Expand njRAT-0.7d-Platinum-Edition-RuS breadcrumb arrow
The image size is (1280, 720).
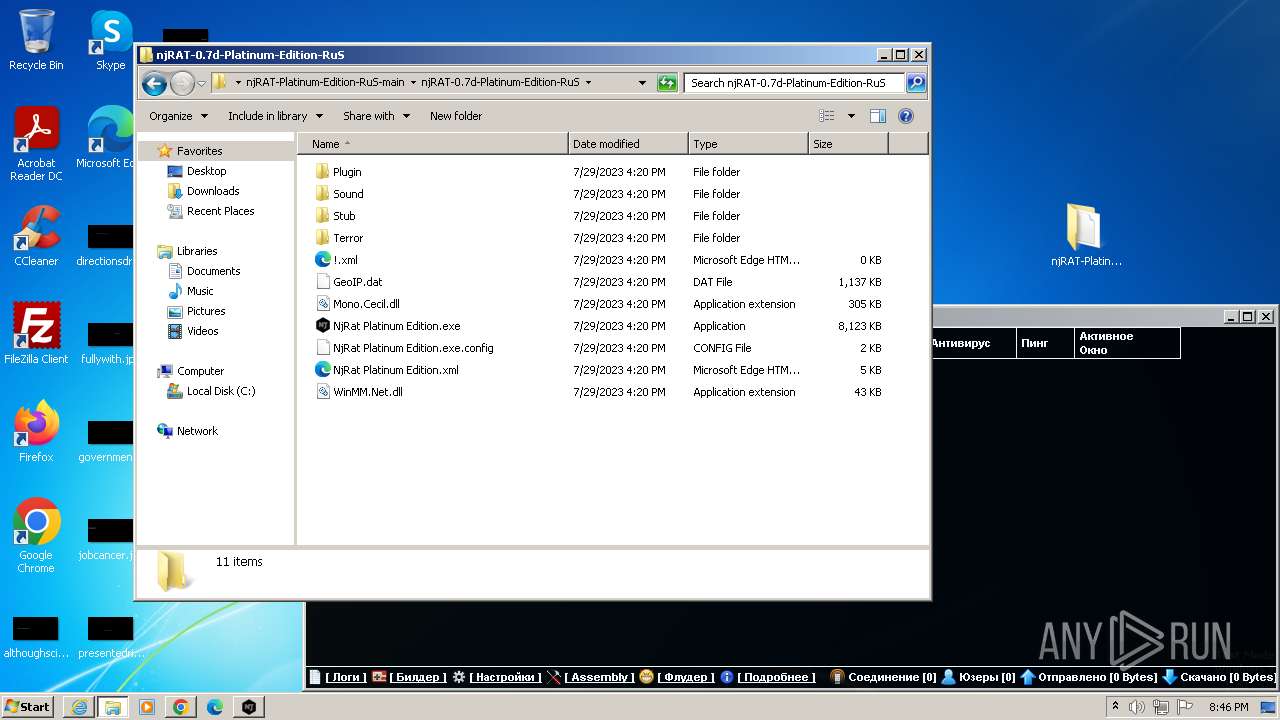[588, 83]
